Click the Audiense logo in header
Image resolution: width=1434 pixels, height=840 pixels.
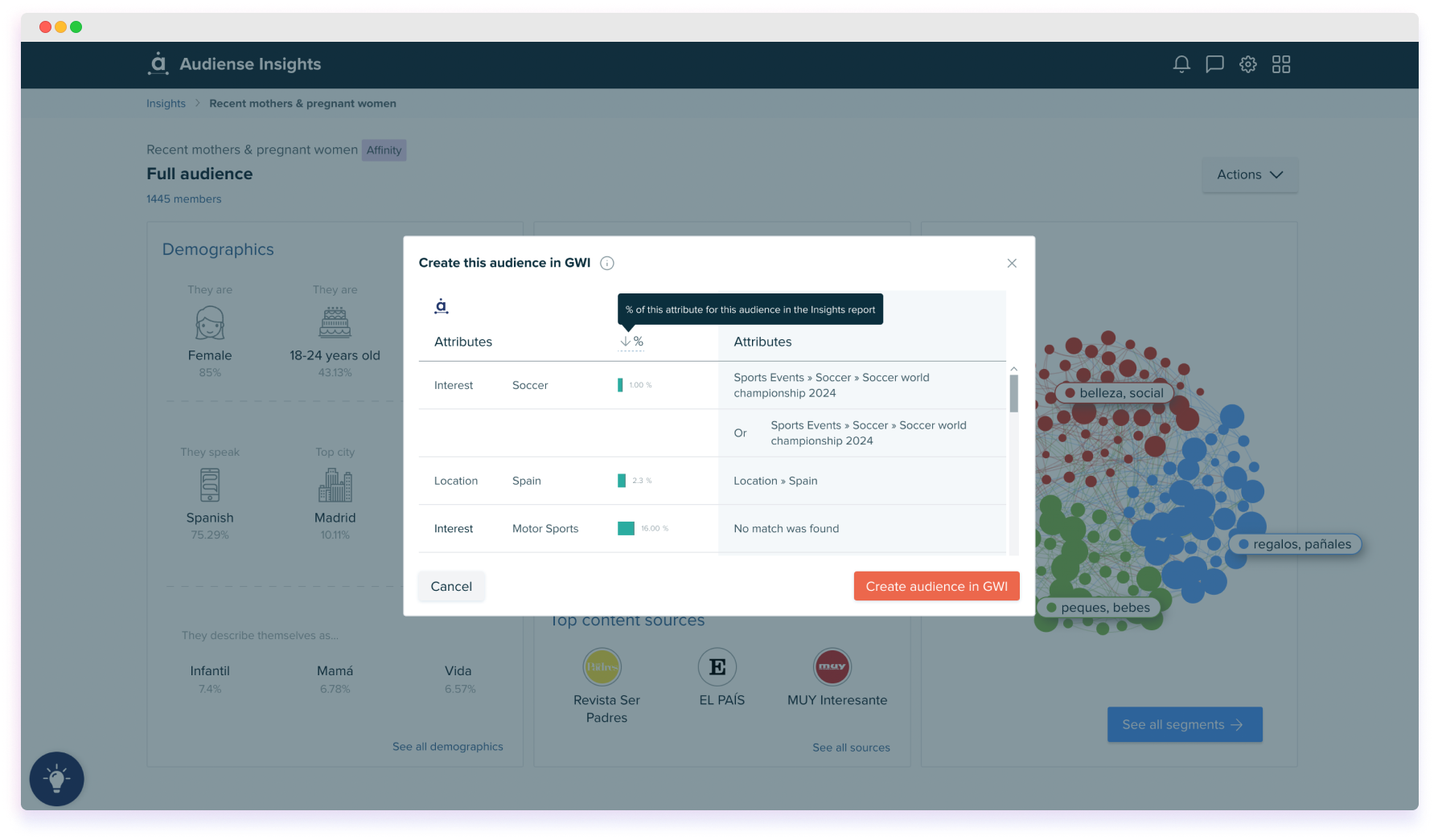click(158, 64)
